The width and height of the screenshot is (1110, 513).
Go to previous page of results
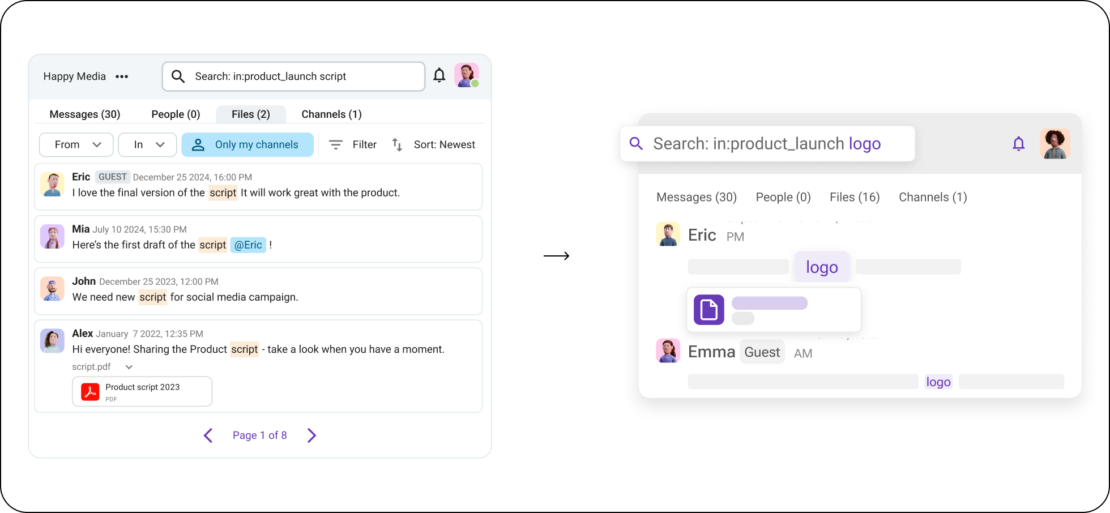[x=208, y=435]
